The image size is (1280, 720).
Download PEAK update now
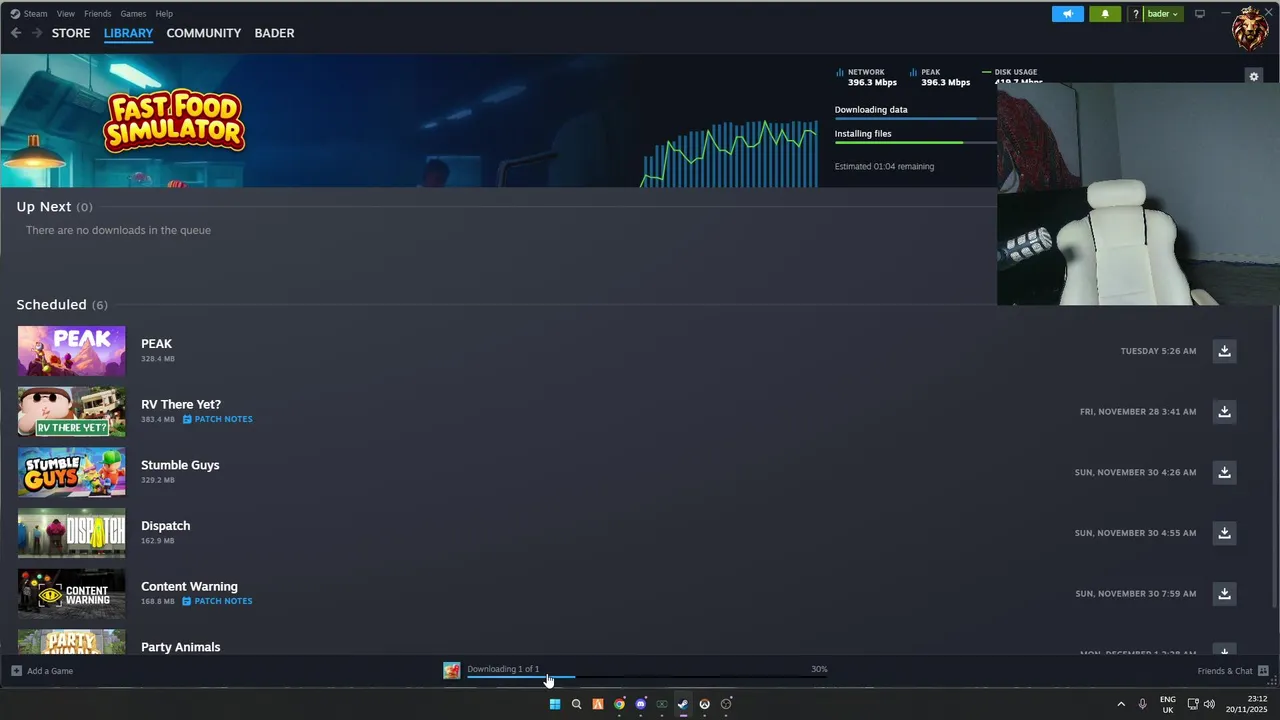[x=1224, y=351]
